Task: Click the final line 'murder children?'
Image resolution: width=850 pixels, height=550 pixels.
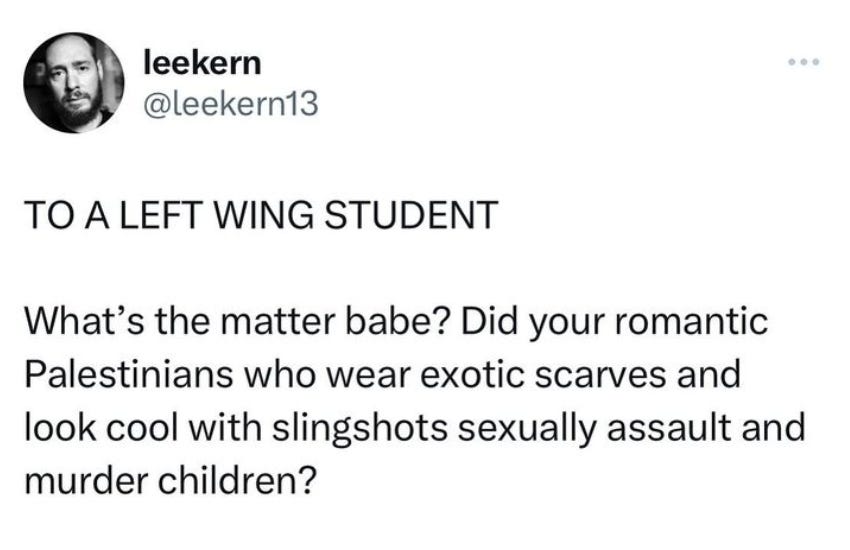Action: point(170,480)
